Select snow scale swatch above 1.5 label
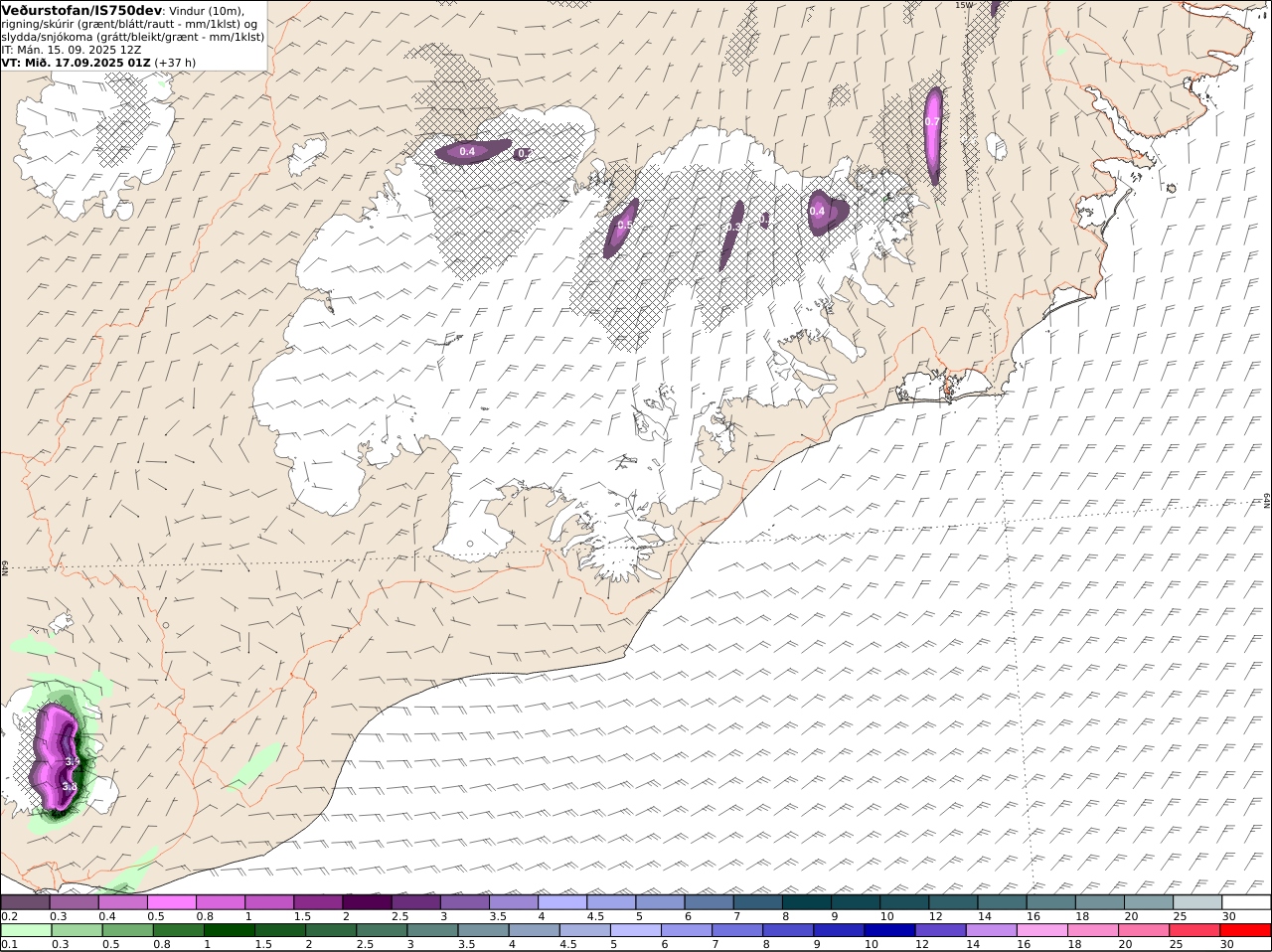This screenshot has height=952, width=1272. coord(317,902)
